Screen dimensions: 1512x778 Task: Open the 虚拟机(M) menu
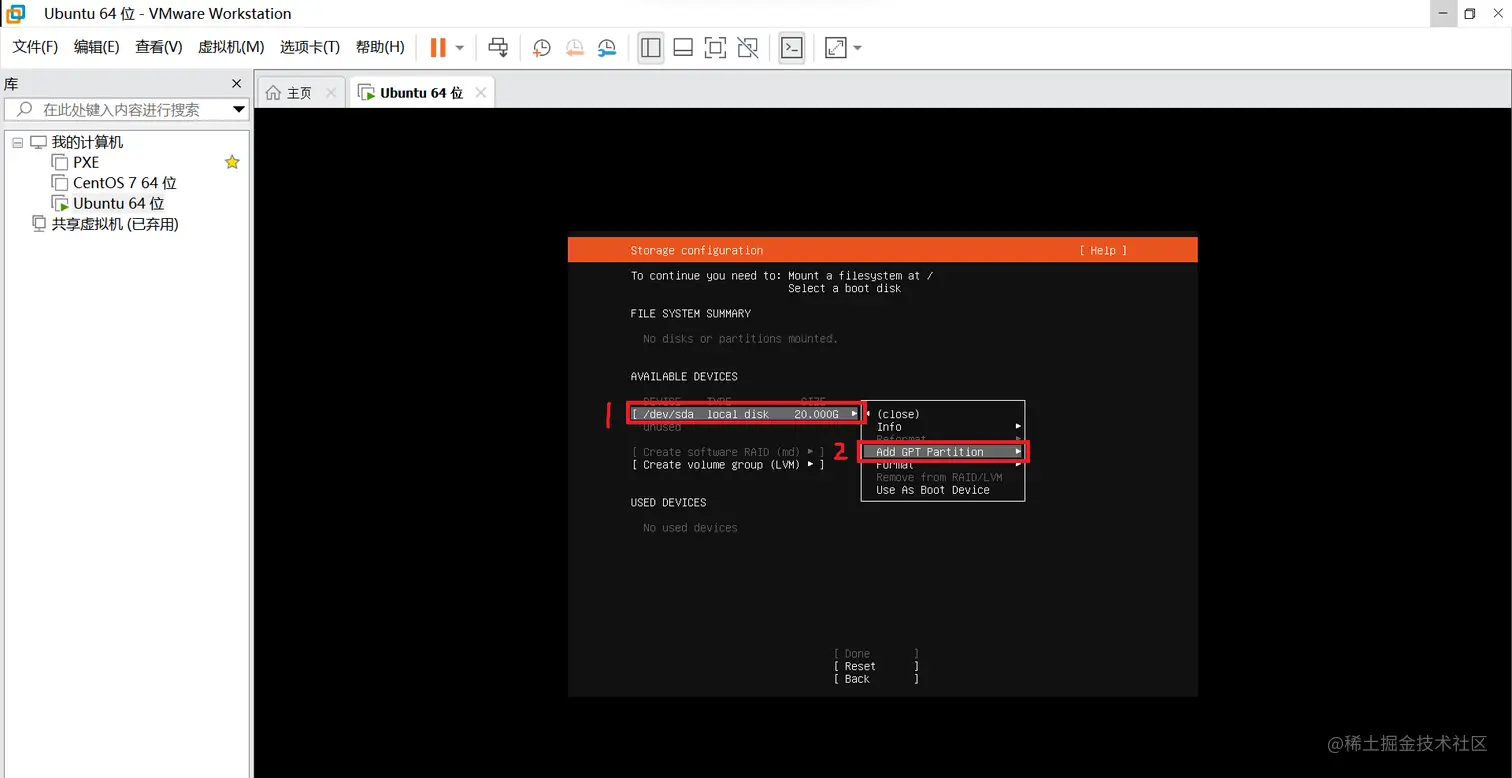(231, 47)
